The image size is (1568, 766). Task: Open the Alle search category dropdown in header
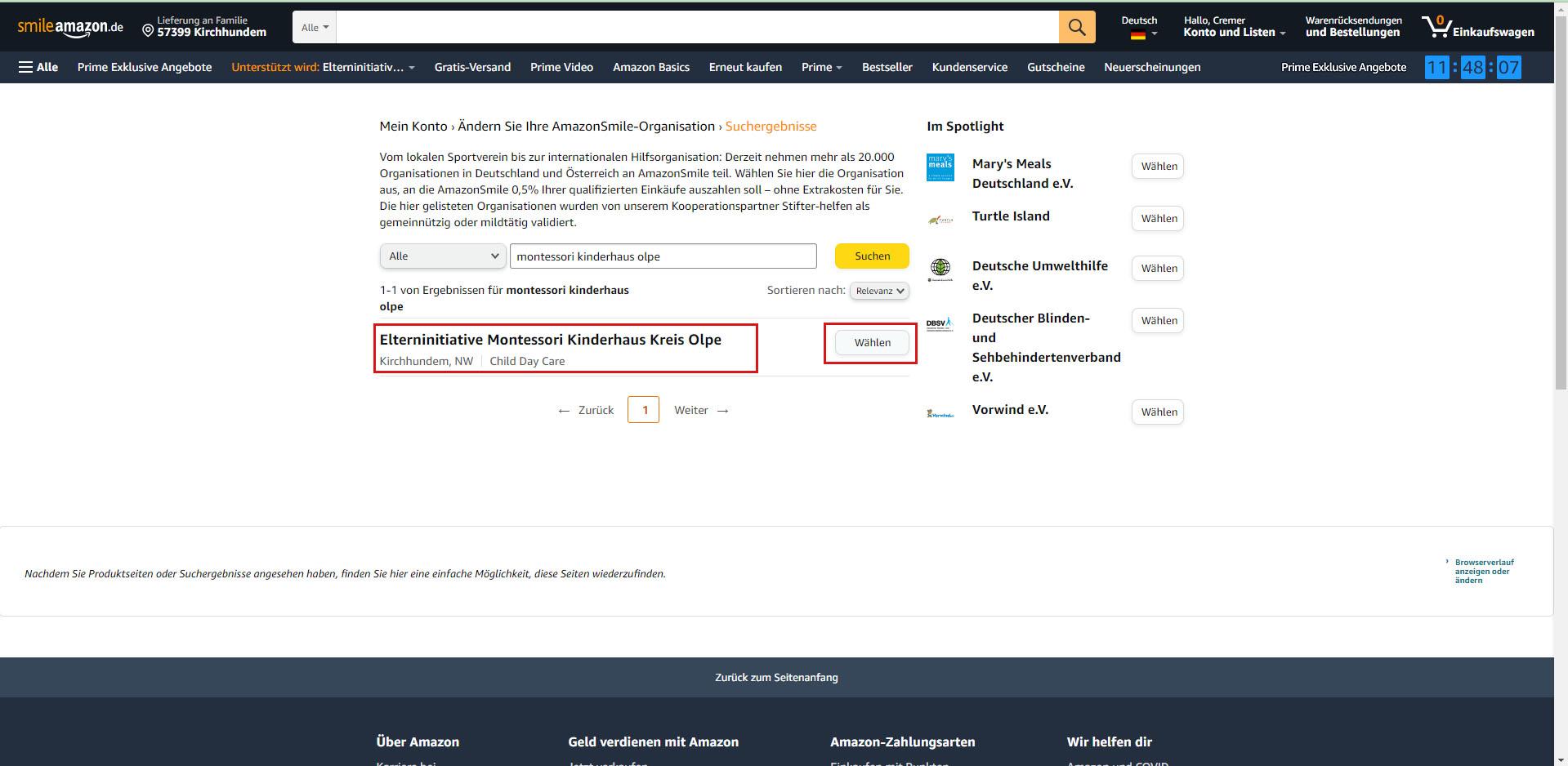click(x=315, y=27)
